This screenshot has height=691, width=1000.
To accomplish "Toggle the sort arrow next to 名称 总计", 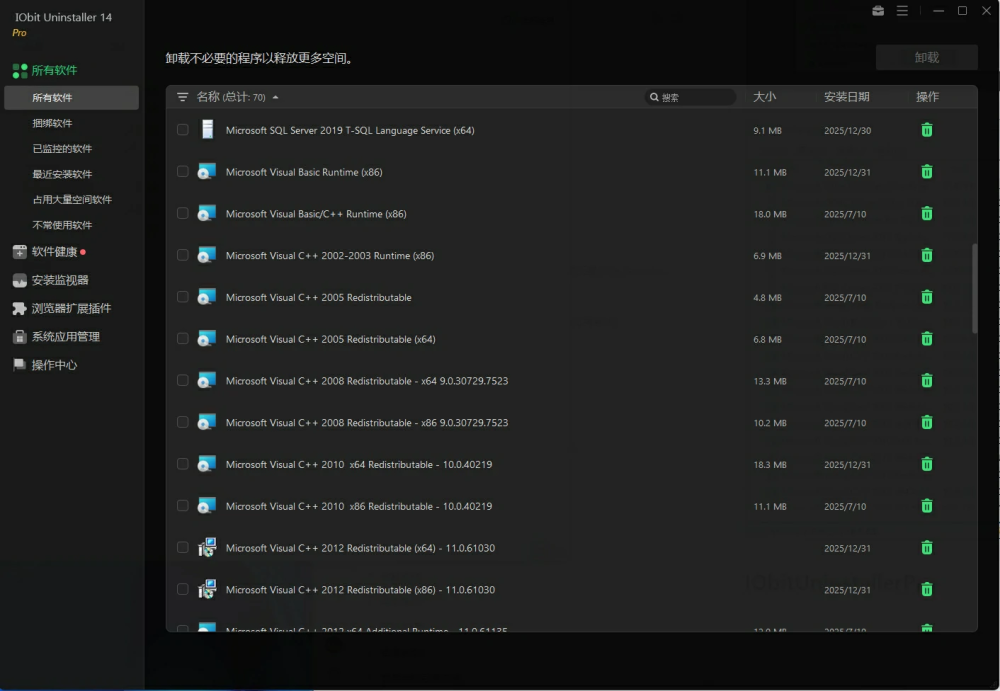I will click(x=276, y=97).
